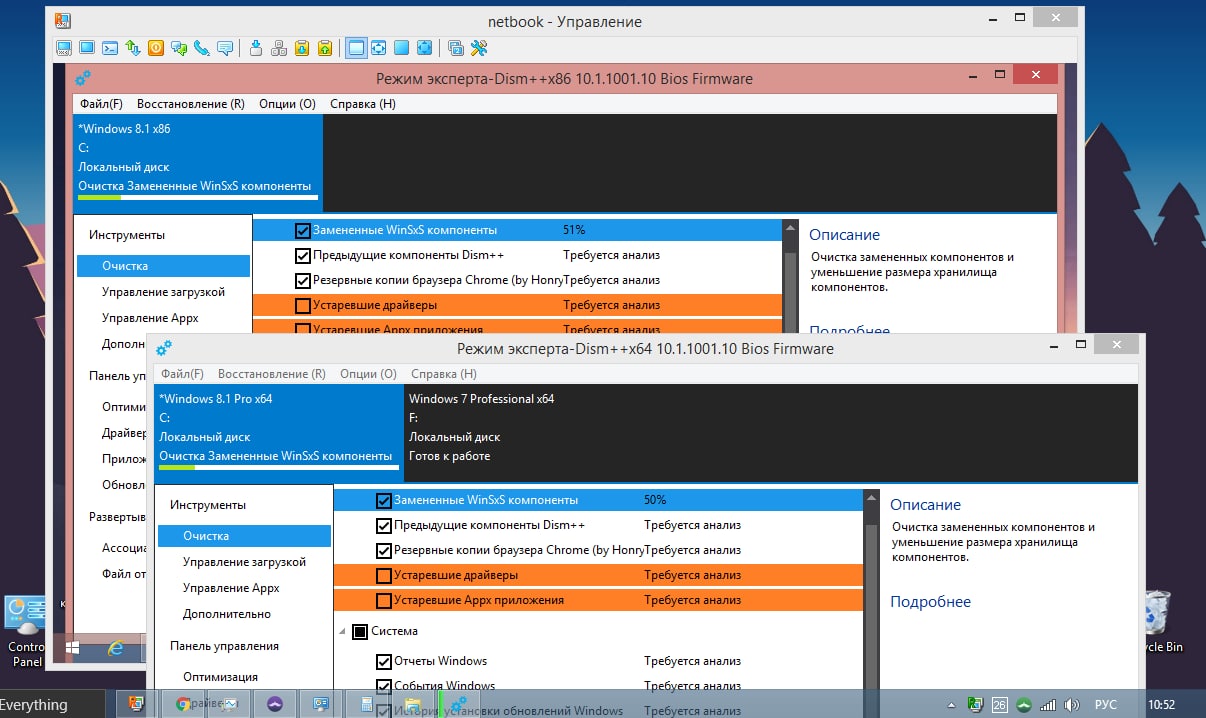Open Опции (O) menu in x86 window
The width and height of the screenshot is (1206, 718).
tap(287, 104)
